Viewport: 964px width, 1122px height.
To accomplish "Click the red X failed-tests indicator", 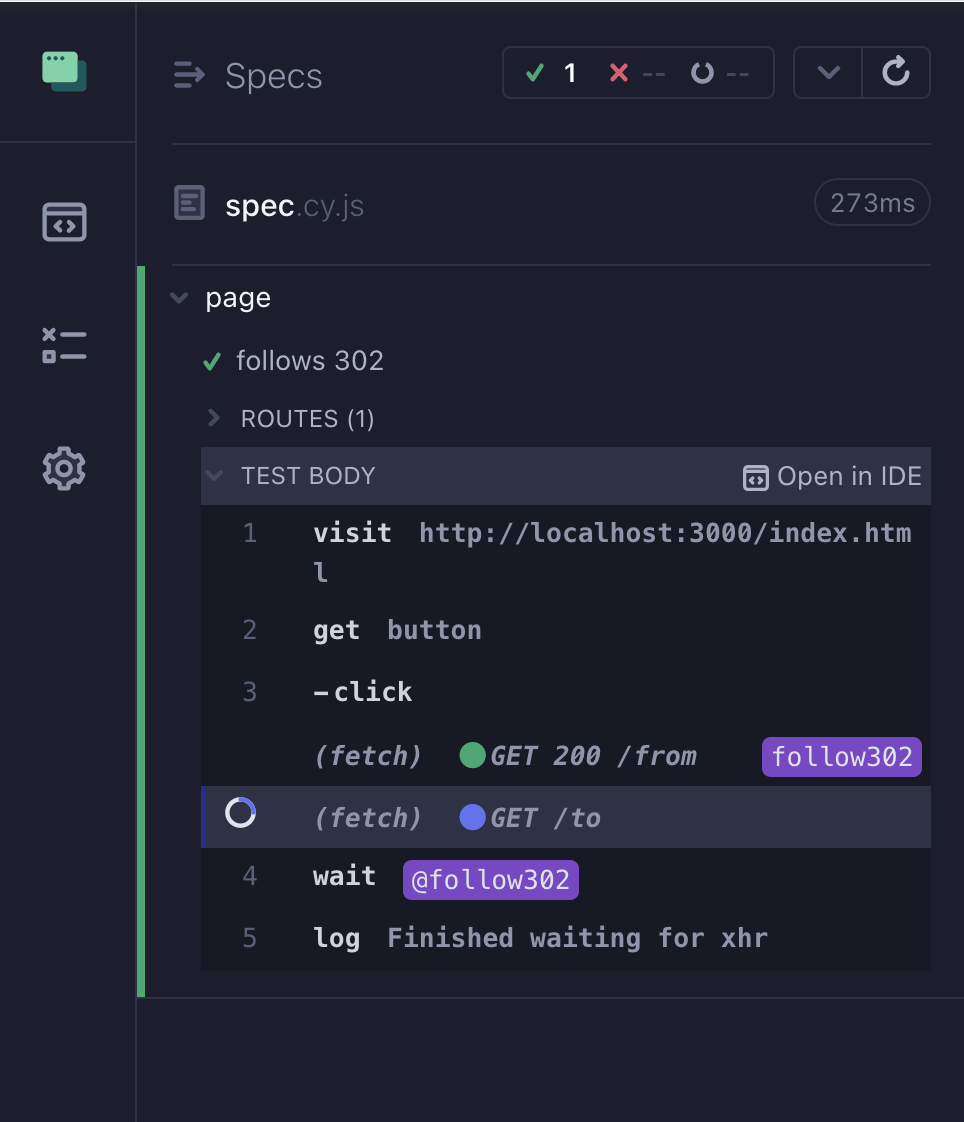I will click(619, 72).
